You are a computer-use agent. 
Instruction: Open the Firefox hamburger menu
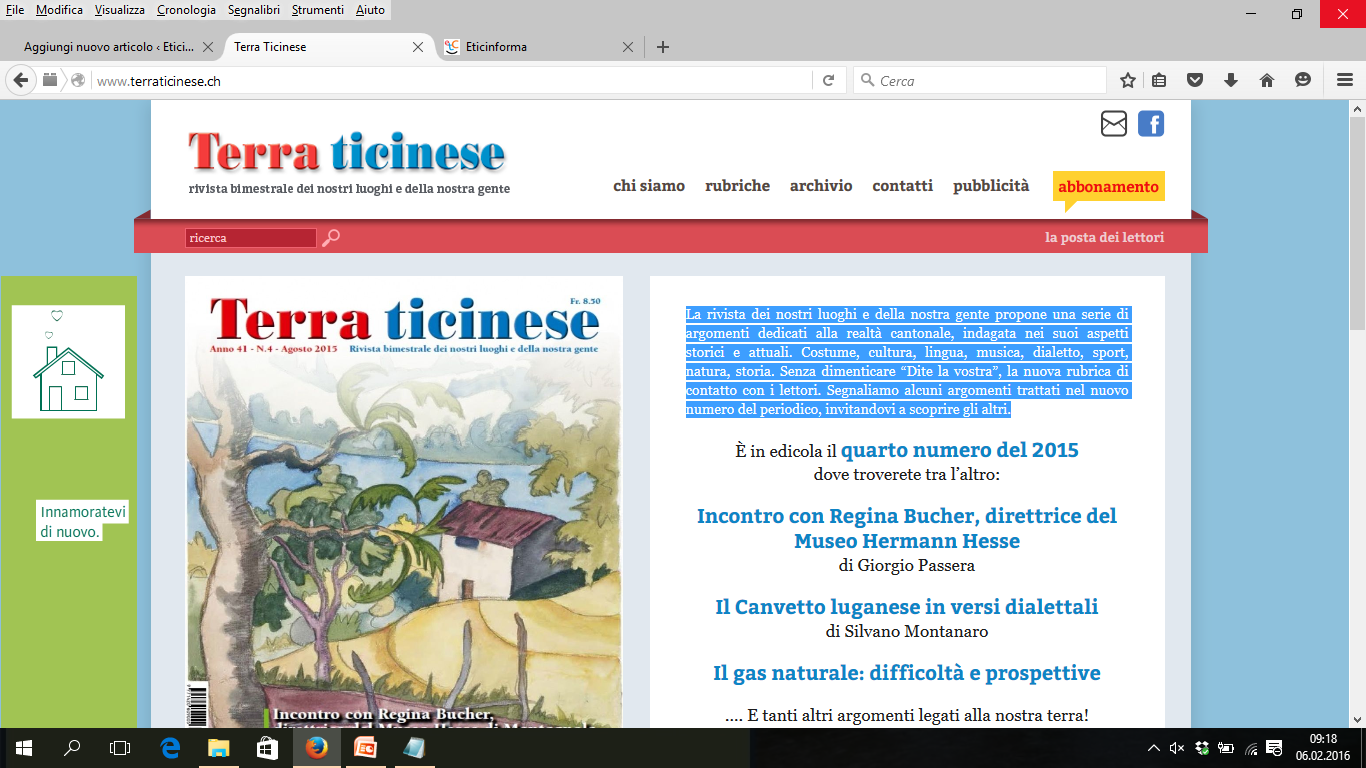coord(1345,81)
